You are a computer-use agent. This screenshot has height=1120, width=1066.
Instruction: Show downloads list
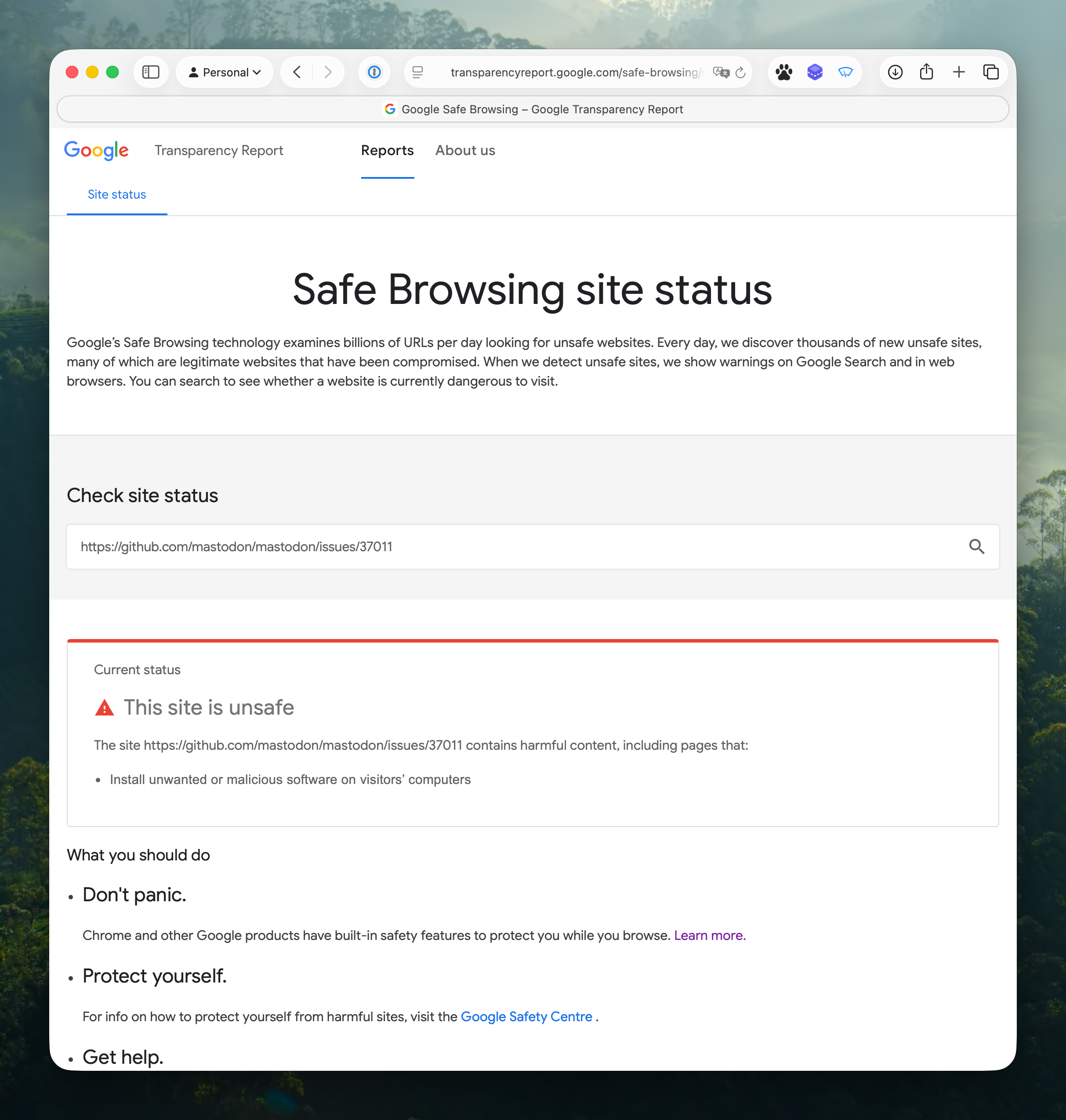(x=895, y=72)
